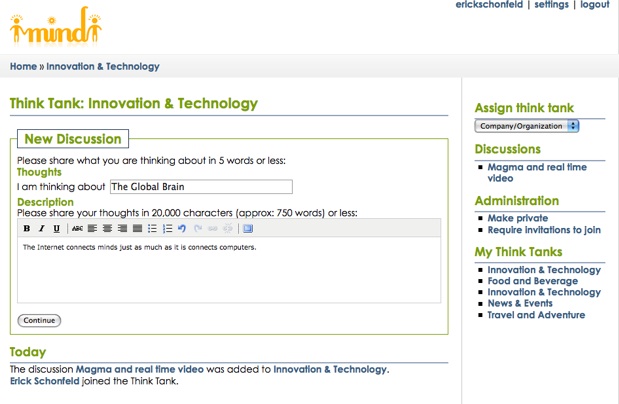Align description text left
Screen dimensions: 619x404
coord(92,229)
